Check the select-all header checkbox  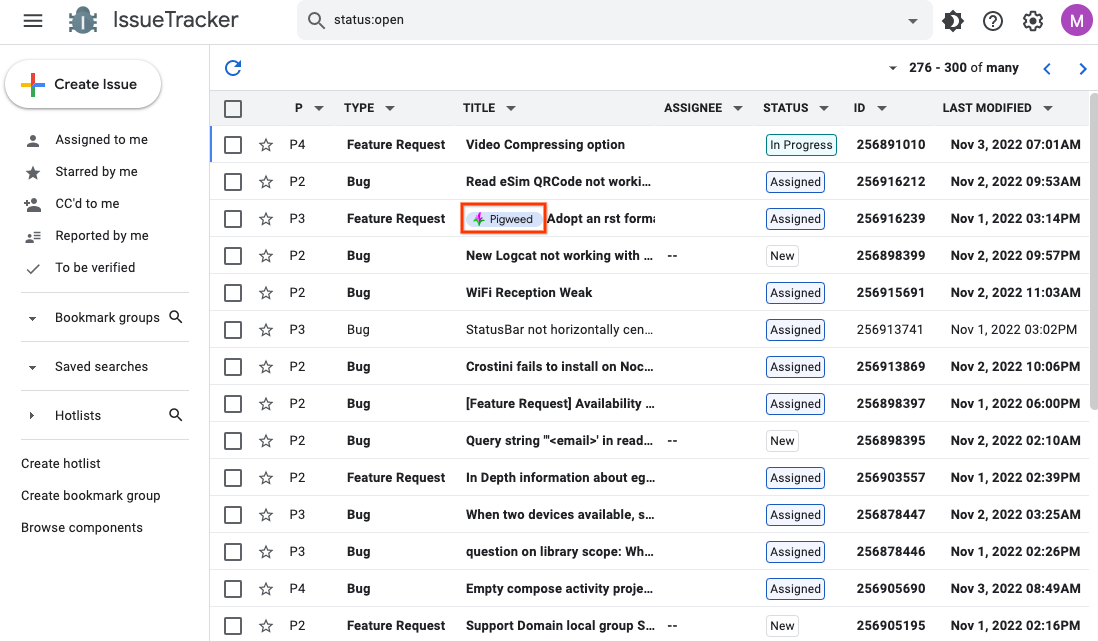233,109
